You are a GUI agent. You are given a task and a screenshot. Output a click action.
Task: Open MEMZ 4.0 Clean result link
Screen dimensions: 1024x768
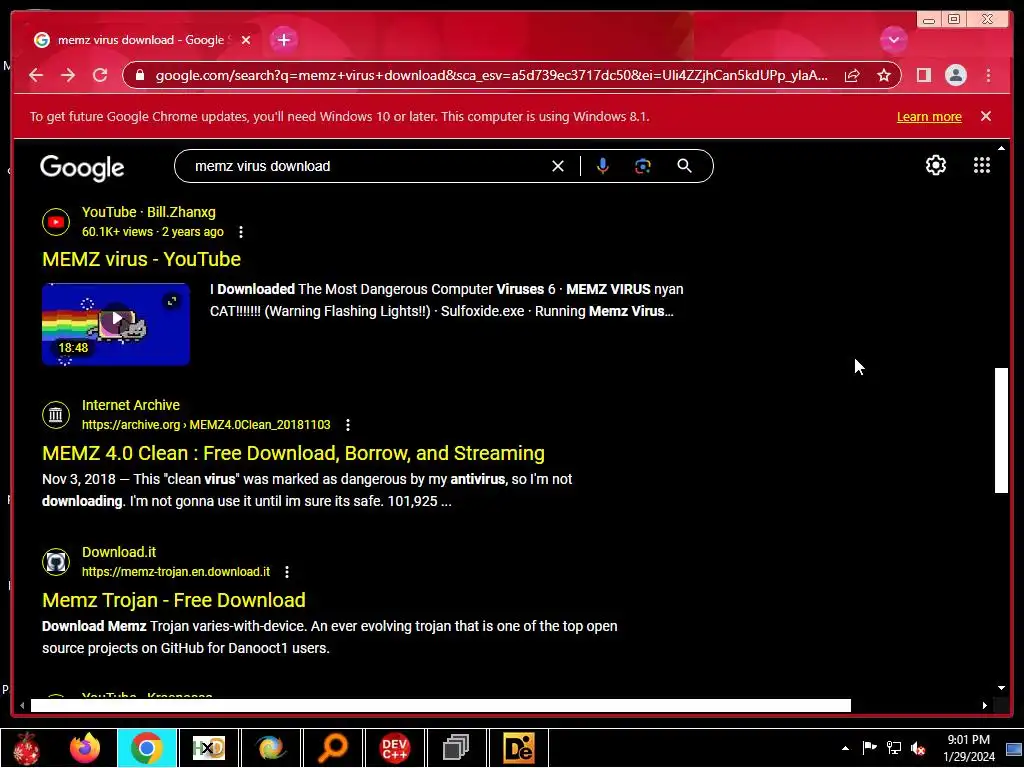pos(293,453)
